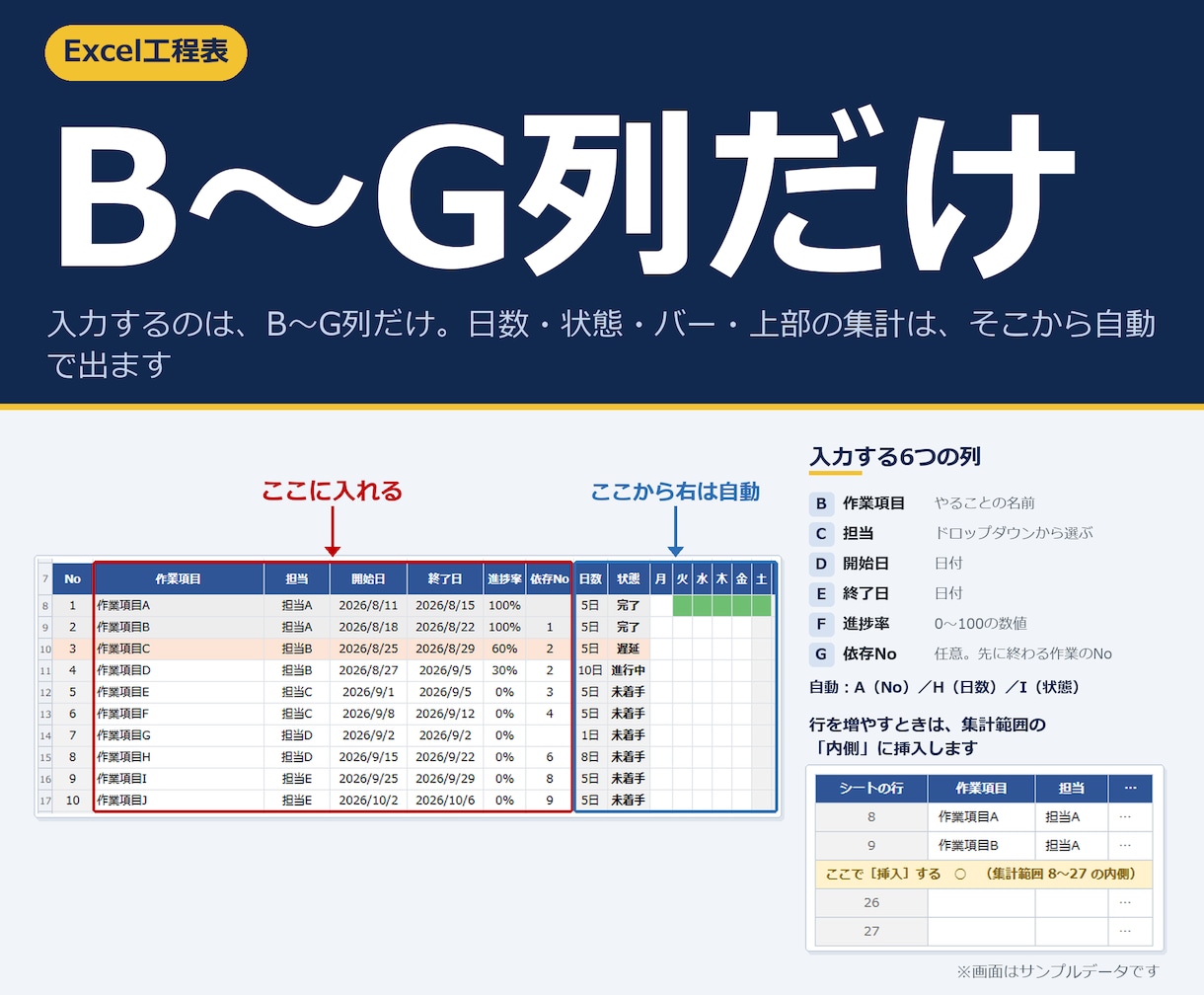Select the F badge beside 進捗率 legend

[x=820, y=624]
